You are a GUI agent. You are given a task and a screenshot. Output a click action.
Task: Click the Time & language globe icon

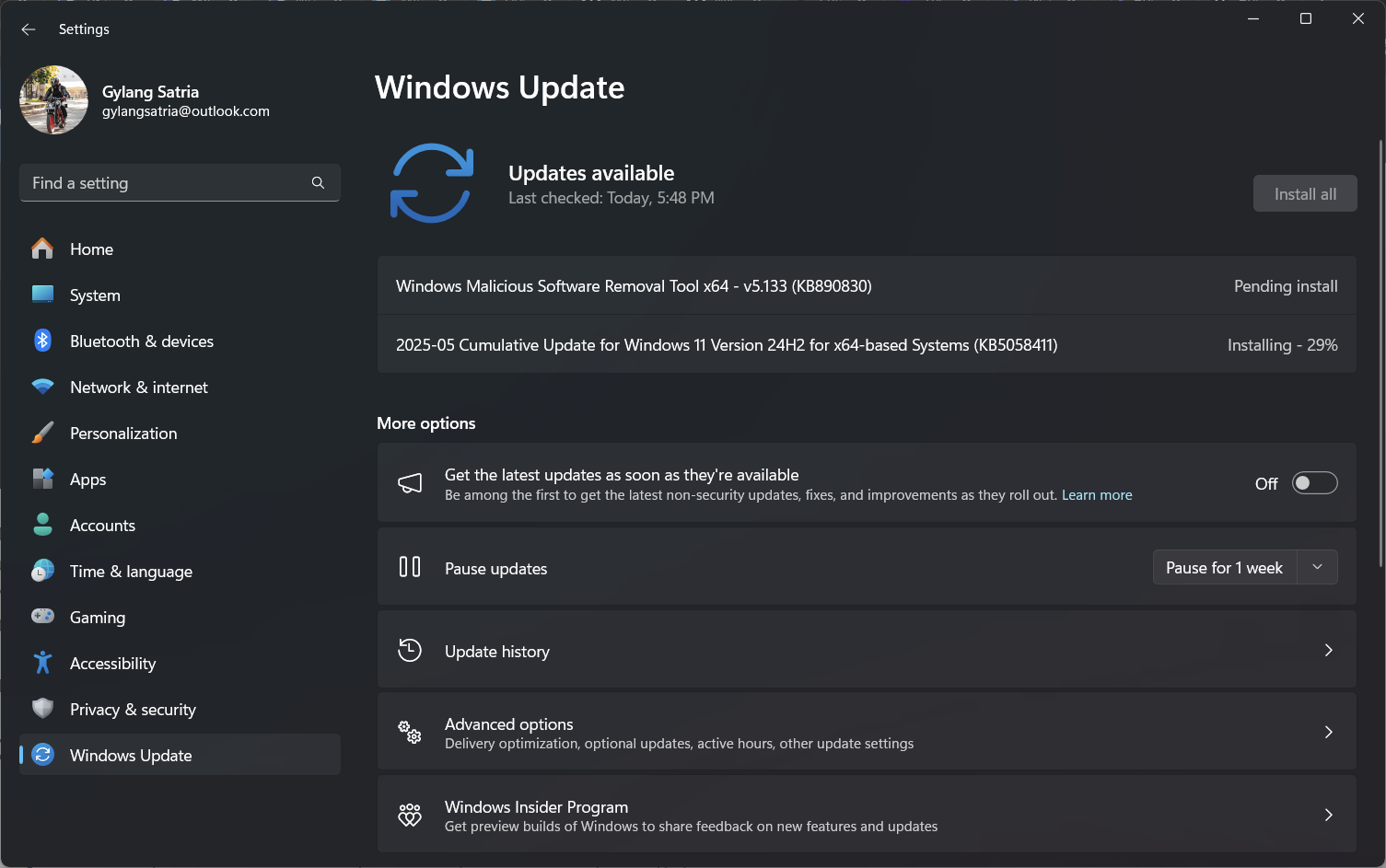42,571
